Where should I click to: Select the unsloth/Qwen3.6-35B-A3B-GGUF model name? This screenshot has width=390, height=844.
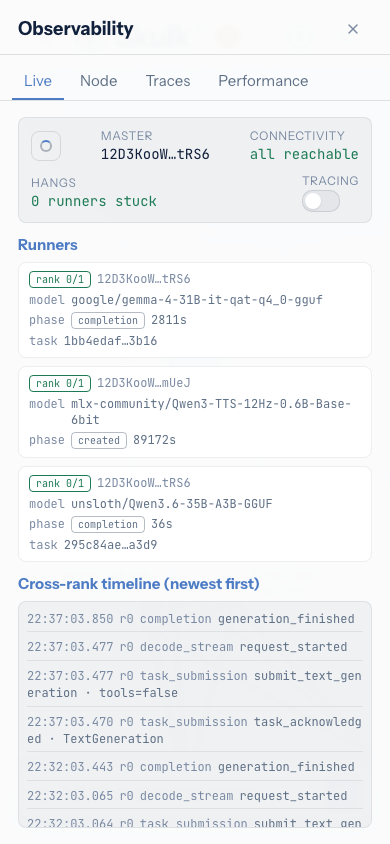(x=172, y=504)
